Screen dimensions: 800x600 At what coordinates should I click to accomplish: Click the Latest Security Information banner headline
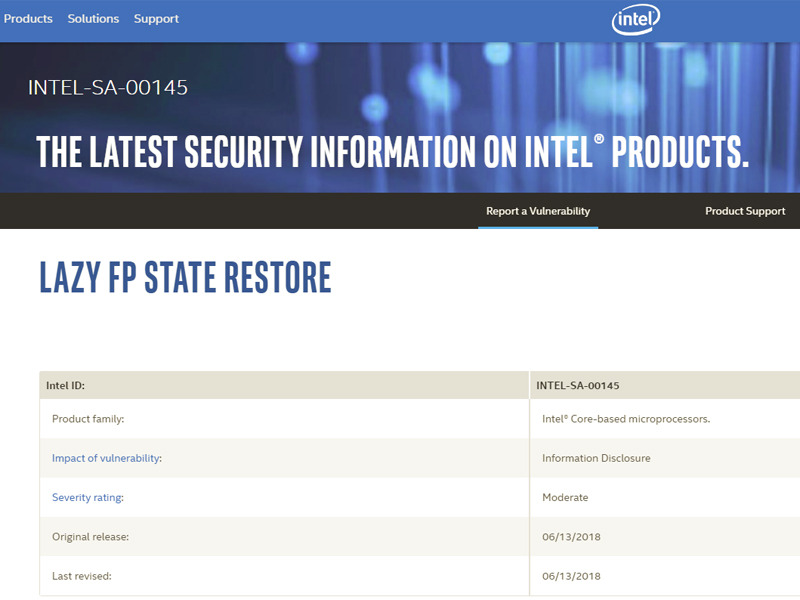(392, 150)
